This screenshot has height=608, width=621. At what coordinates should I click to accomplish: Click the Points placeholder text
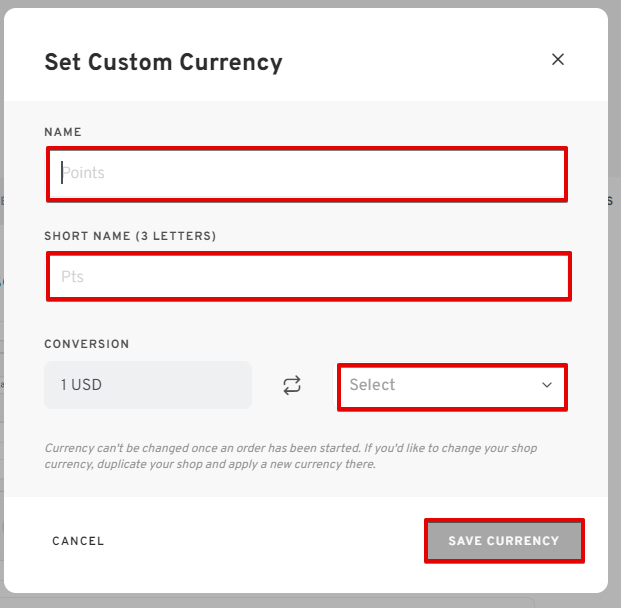[83, 173]
